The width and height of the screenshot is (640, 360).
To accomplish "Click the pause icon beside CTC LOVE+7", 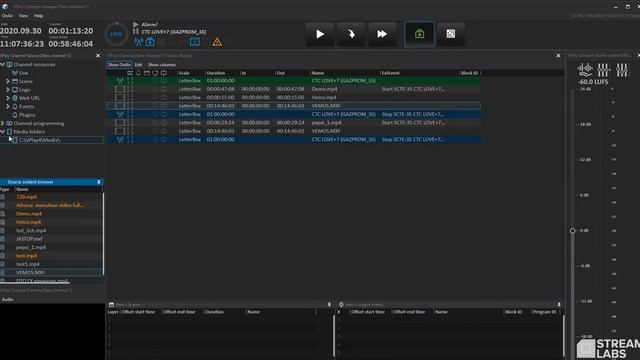I will click(136, 31).
